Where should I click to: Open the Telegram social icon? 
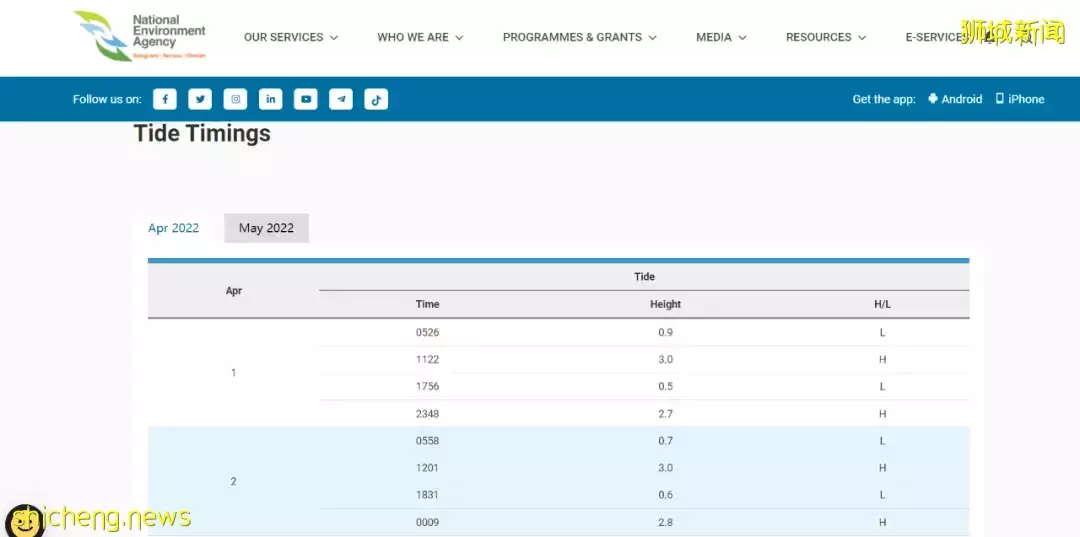[x=341, y=99]
